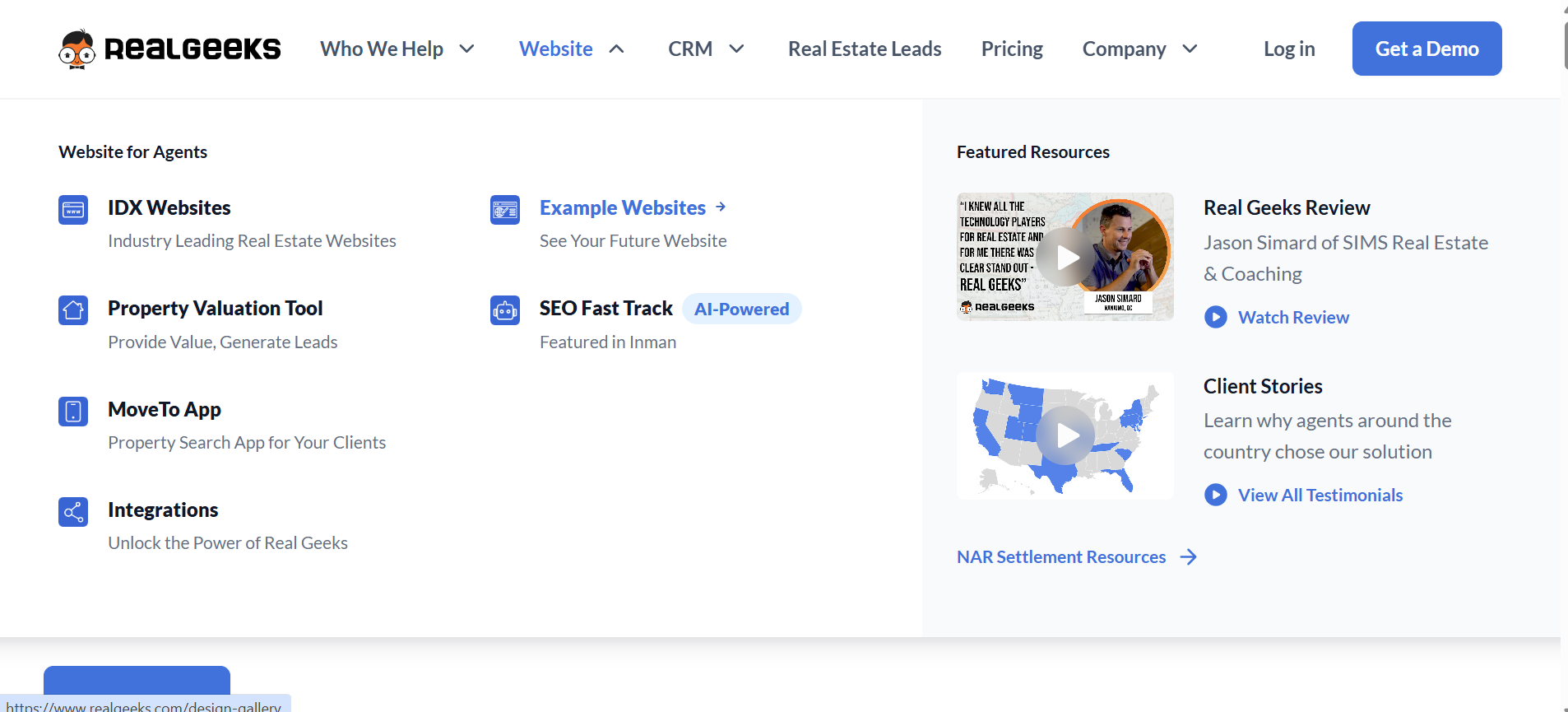Image resolution: width=1568 pixels, height=712 pixels.
Task: Expand the Who We Help chevron
Action: pos(466,49)
